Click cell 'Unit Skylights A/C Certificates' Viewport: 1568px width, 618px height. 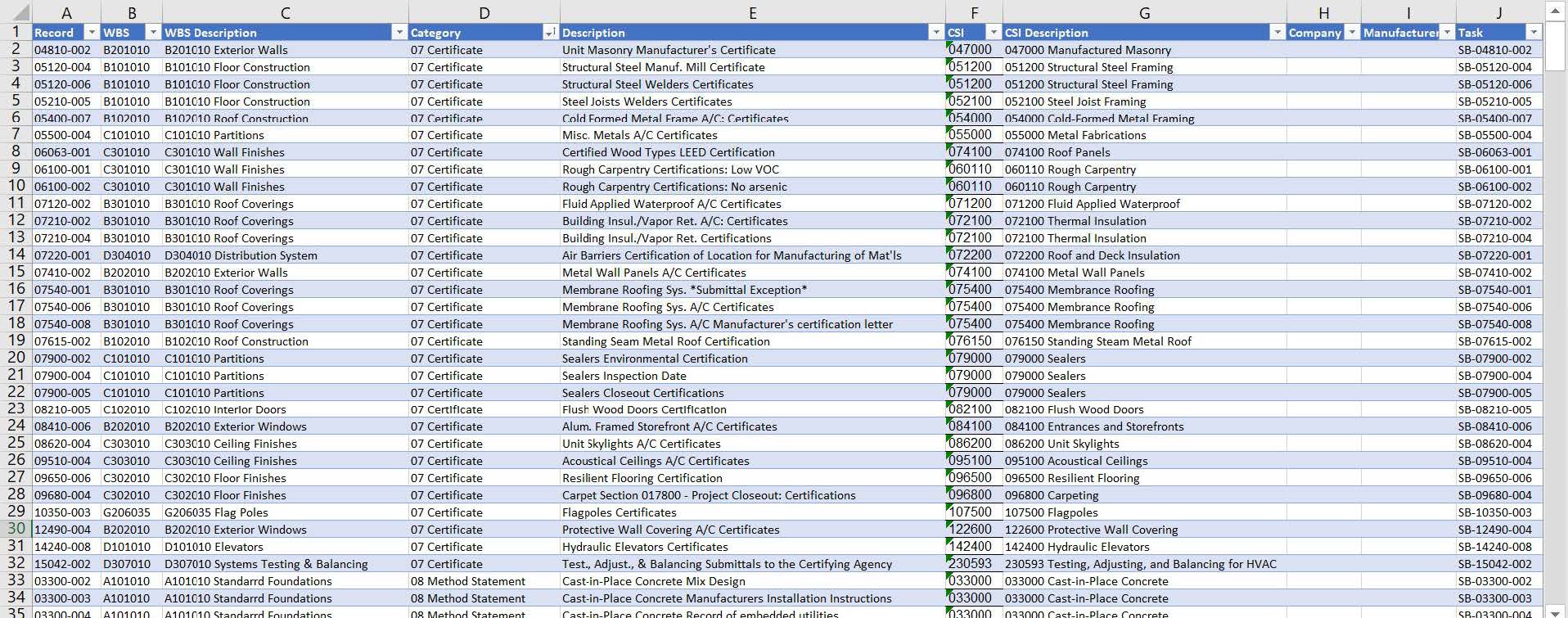point(752,444)
